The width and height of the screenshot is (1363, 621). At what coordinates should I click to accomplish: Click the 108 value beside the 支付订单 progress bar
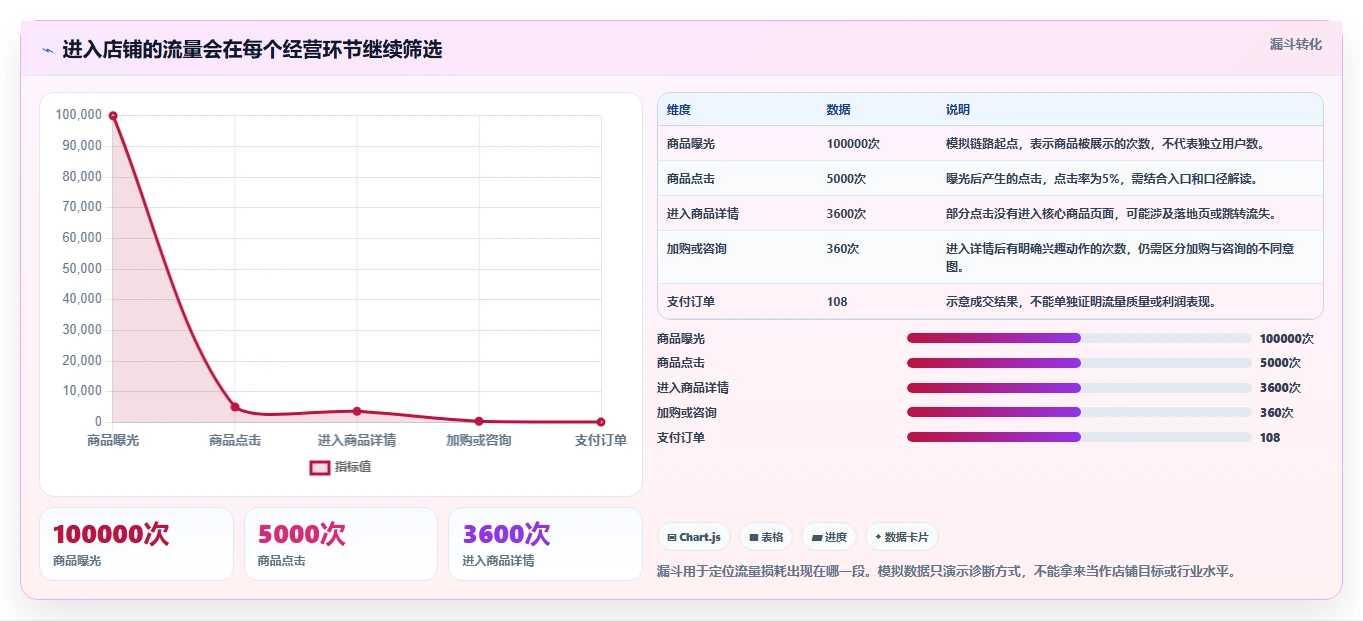1270,438
